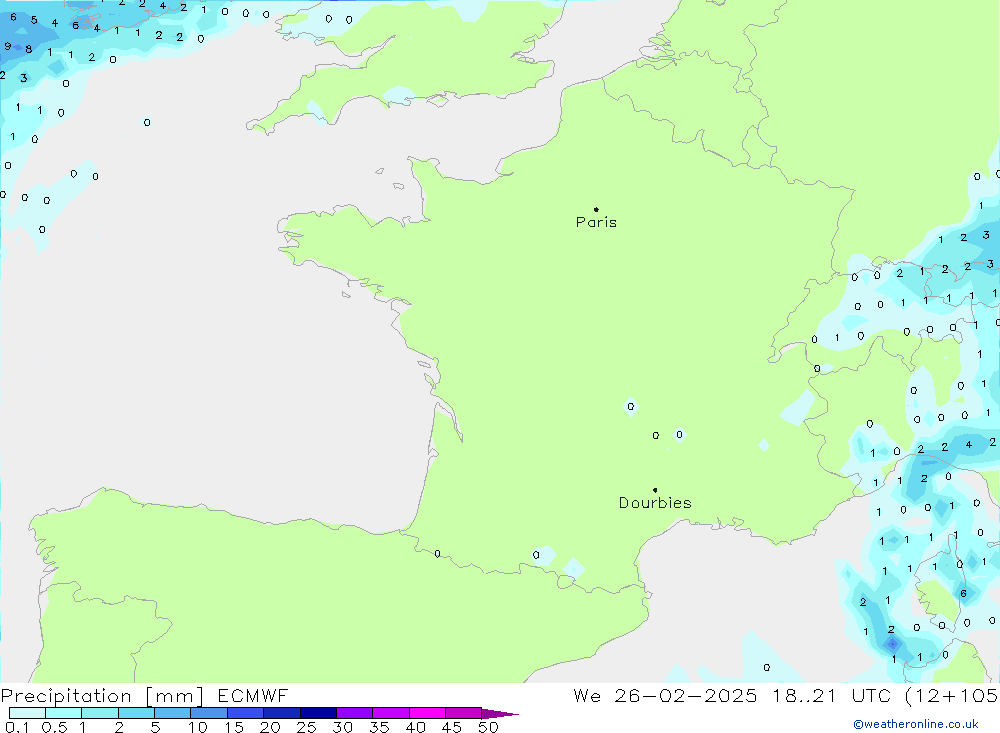Click the (12+105 forecast offset text

tap(952, 695)
